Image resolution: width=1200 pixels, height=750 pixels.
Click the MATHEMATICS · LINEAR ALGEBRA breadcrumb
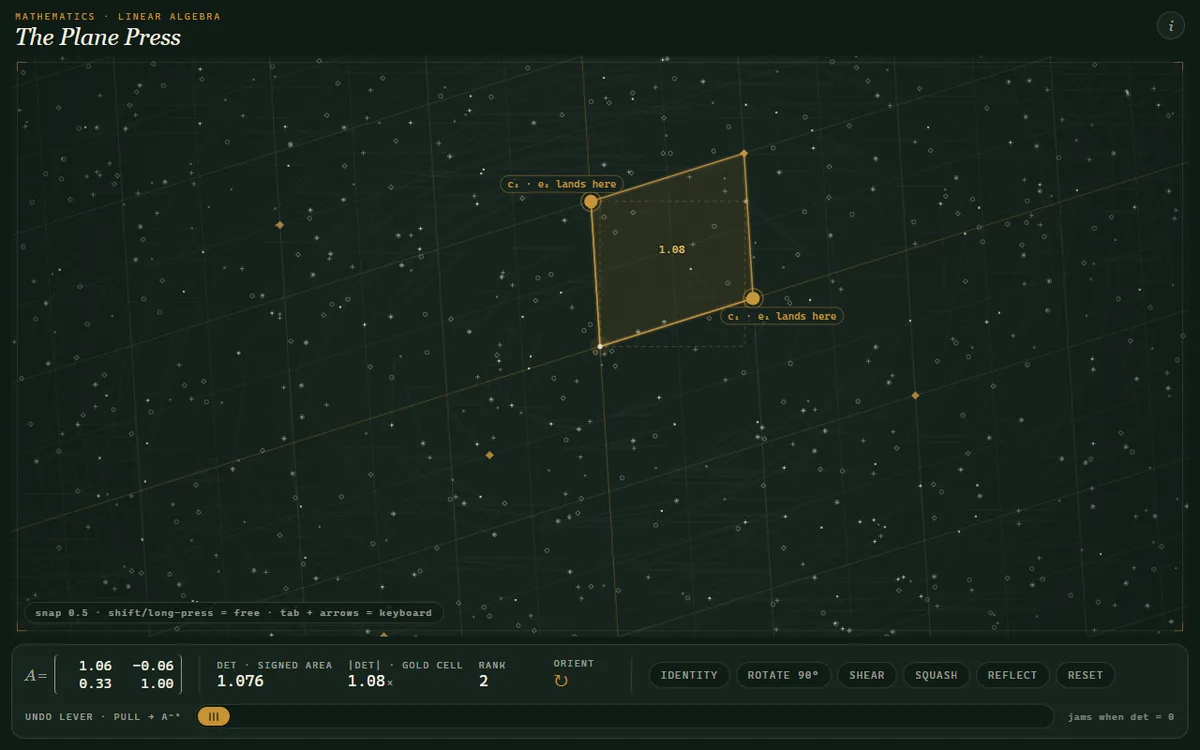[118, 17]
